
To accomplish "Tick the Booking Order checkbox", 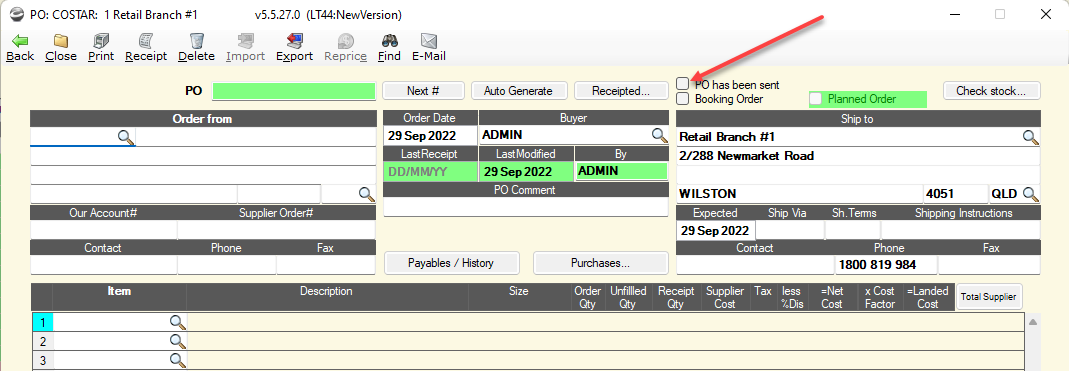I will coord(682,99).
